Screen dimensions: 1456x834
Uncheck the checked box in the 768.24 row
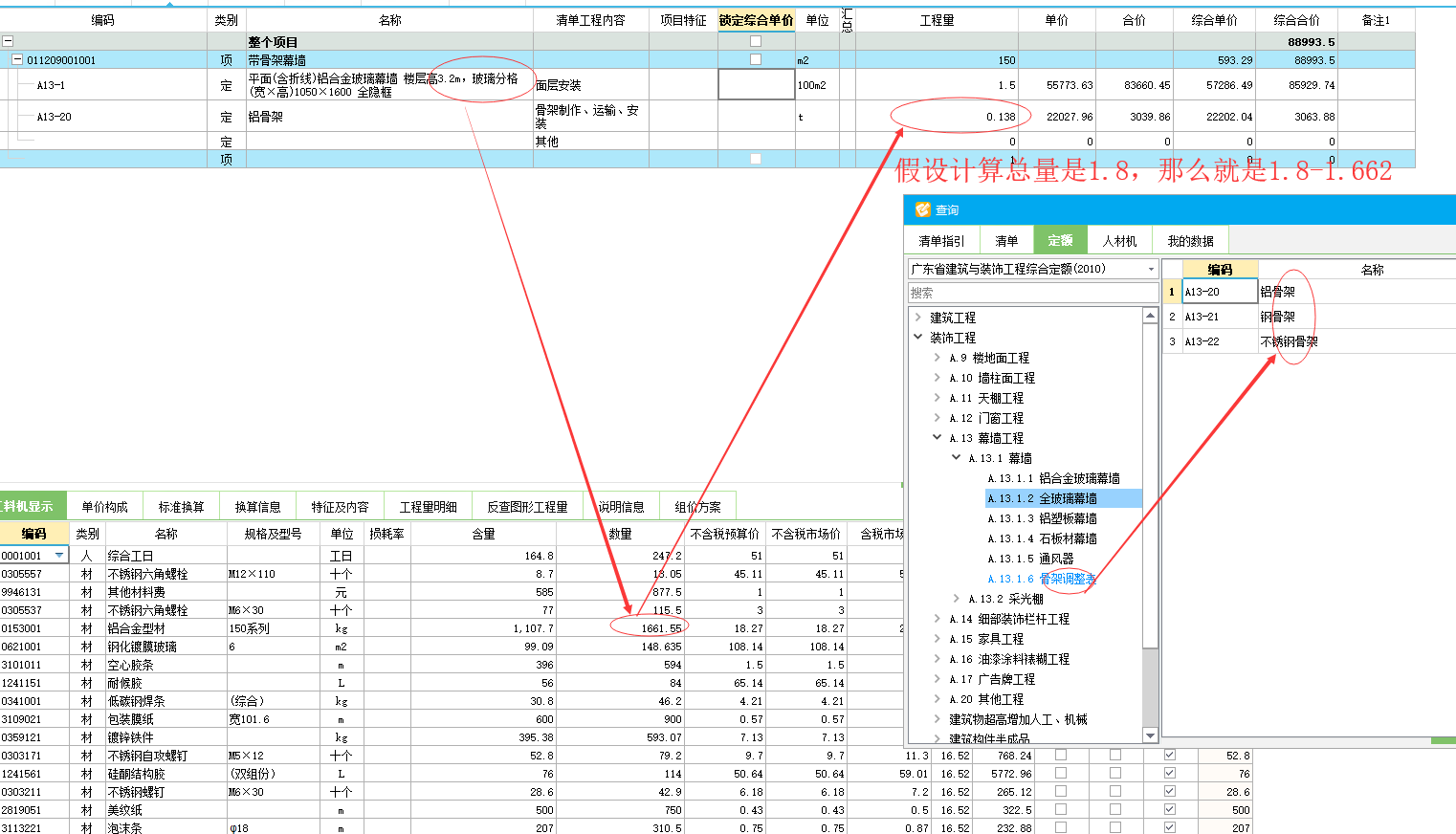(1169, 756)
